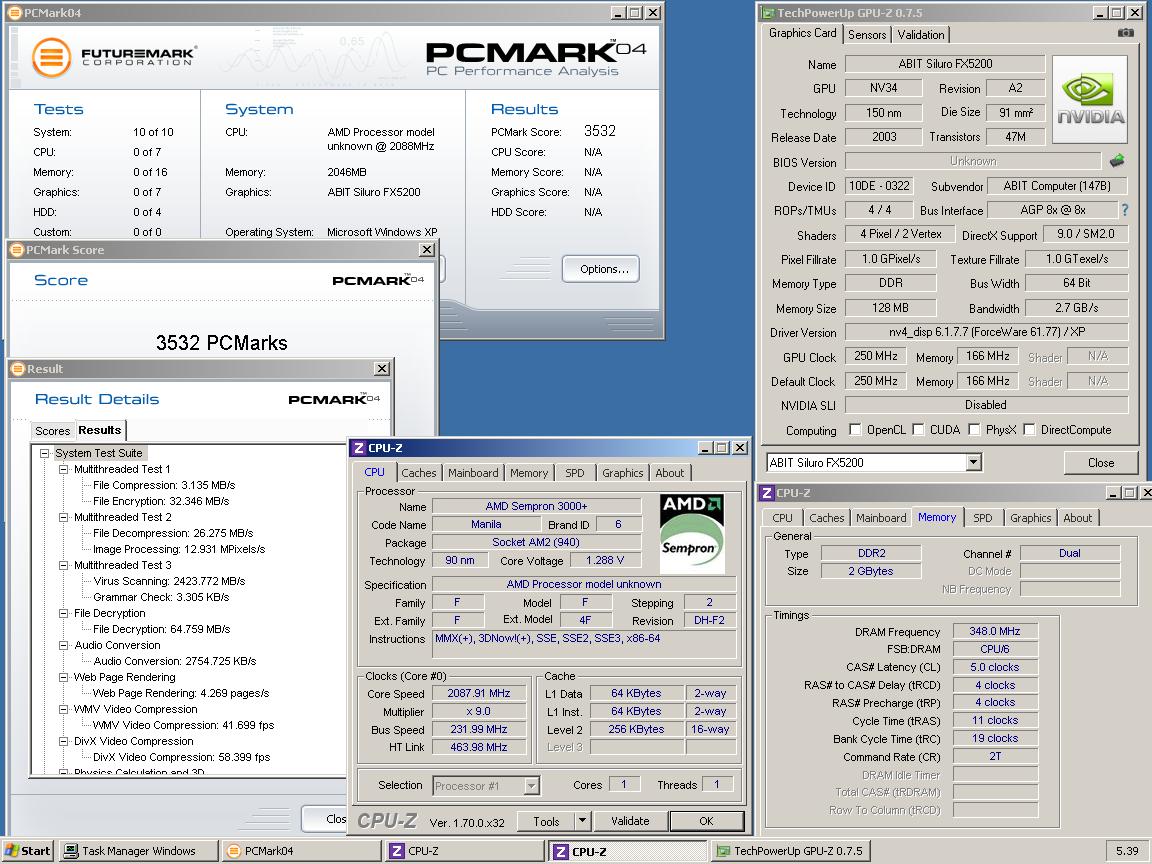Open the SPD tab in front CPU-Z

575,473
